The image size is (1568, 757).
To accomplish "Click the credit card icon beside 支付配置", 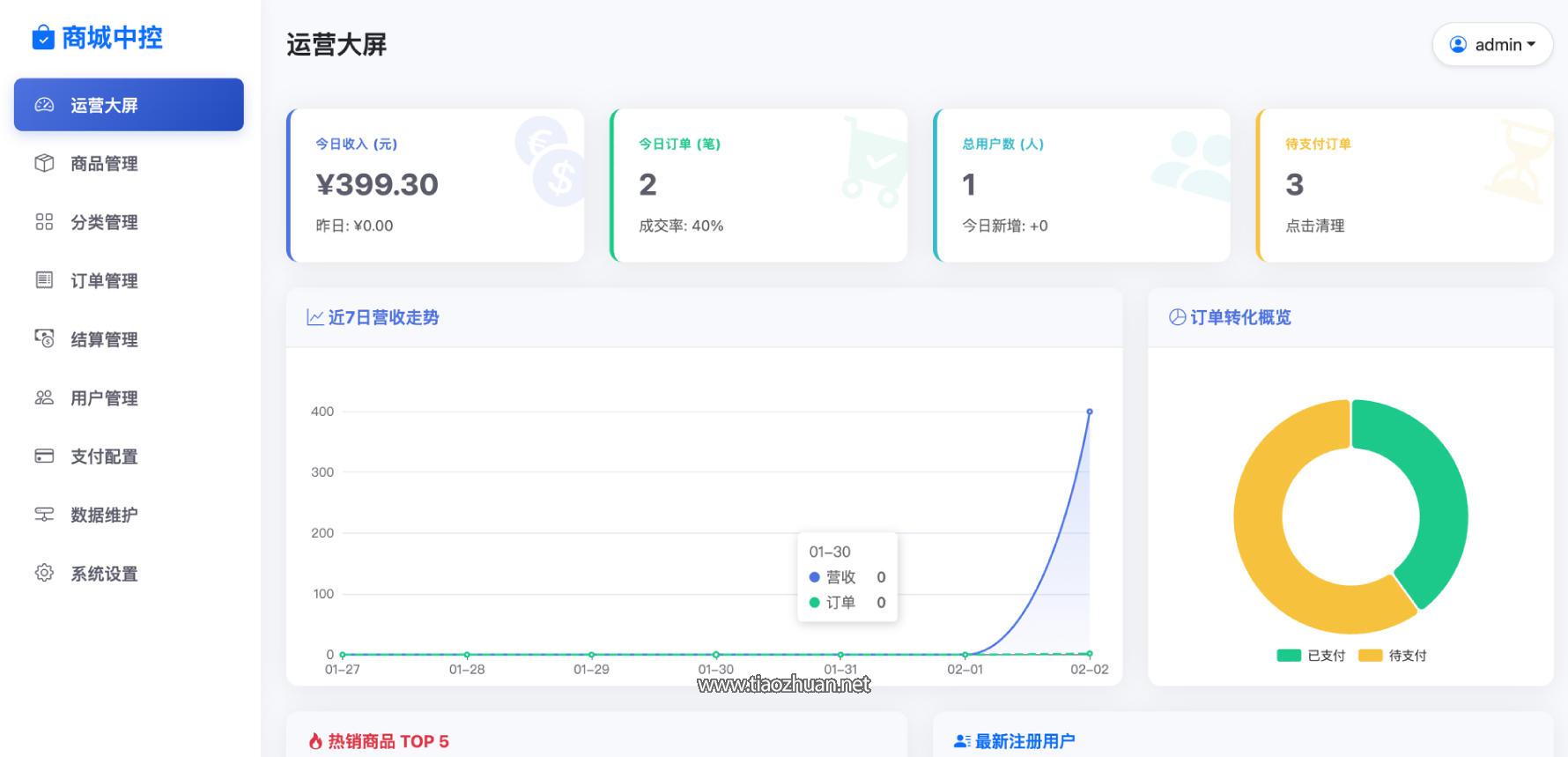I will (44, 456).
